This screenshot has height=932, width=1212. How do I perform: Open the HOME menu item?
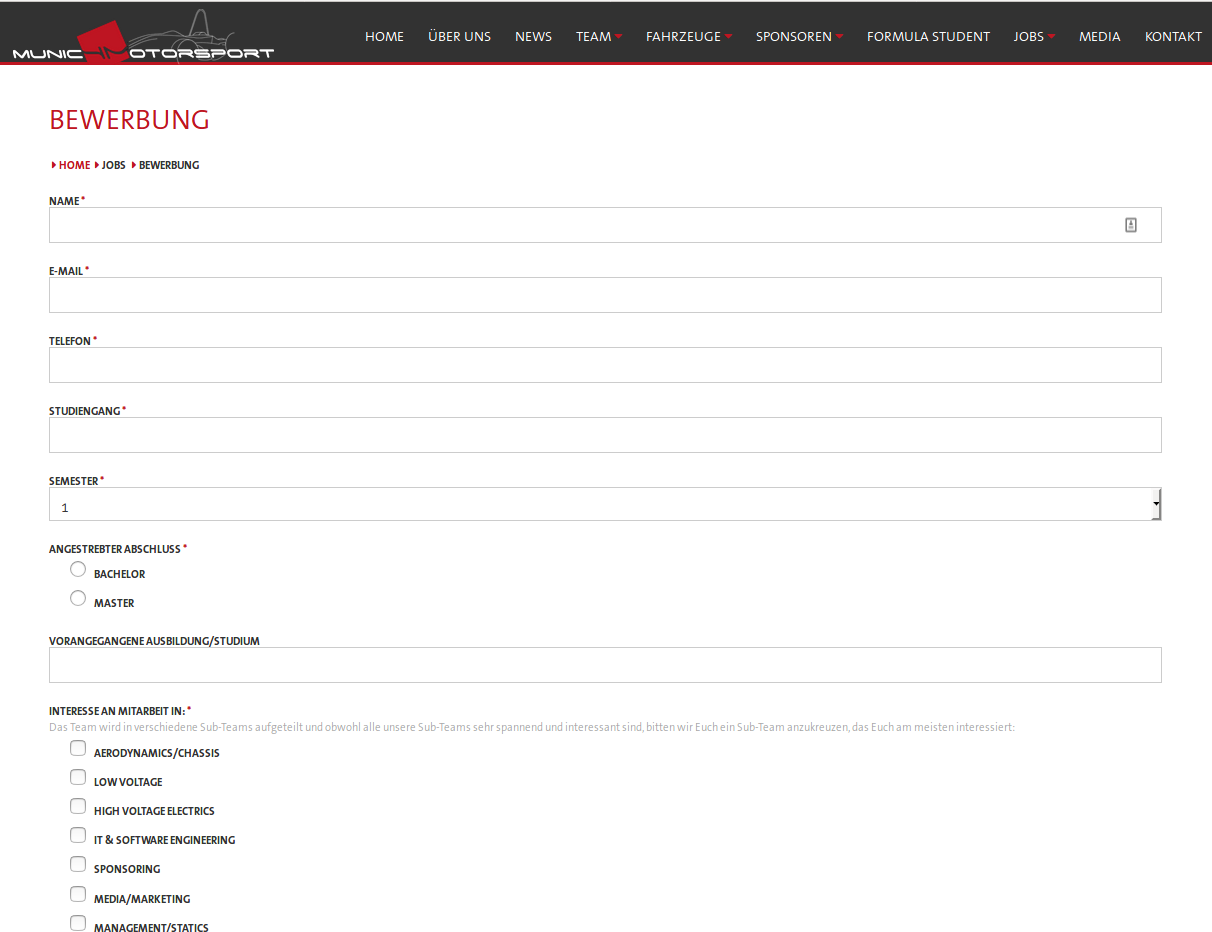point(384,36)
